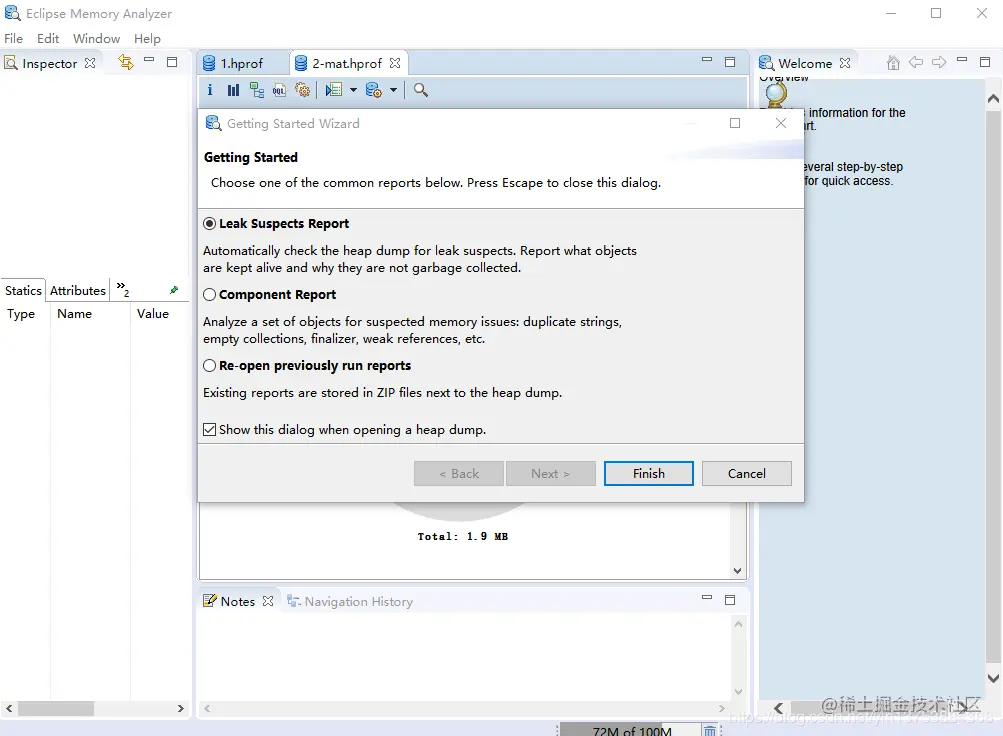This screenshot has height=736, width=1003.
Task: Maximize the heap dump editor area
Action: coord(730,62)
